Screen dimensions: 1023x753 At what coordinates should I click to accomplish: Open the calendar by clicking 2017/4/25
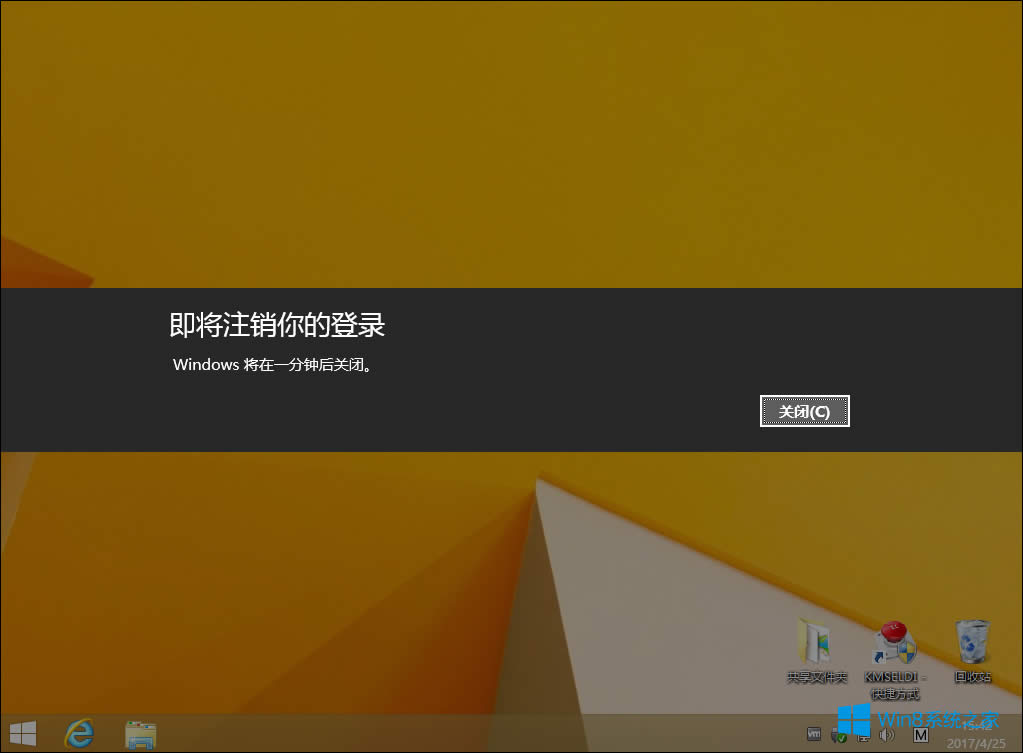pyautogui.click(x=977, y=743)
